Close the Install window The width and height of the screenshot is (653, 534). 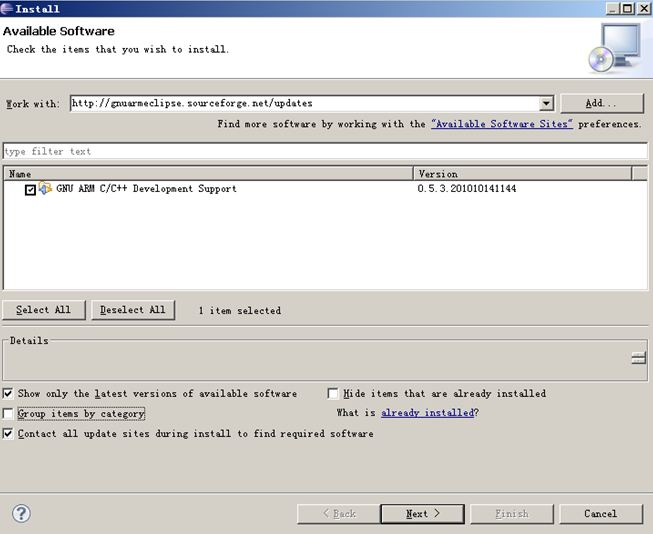(644, 8)
